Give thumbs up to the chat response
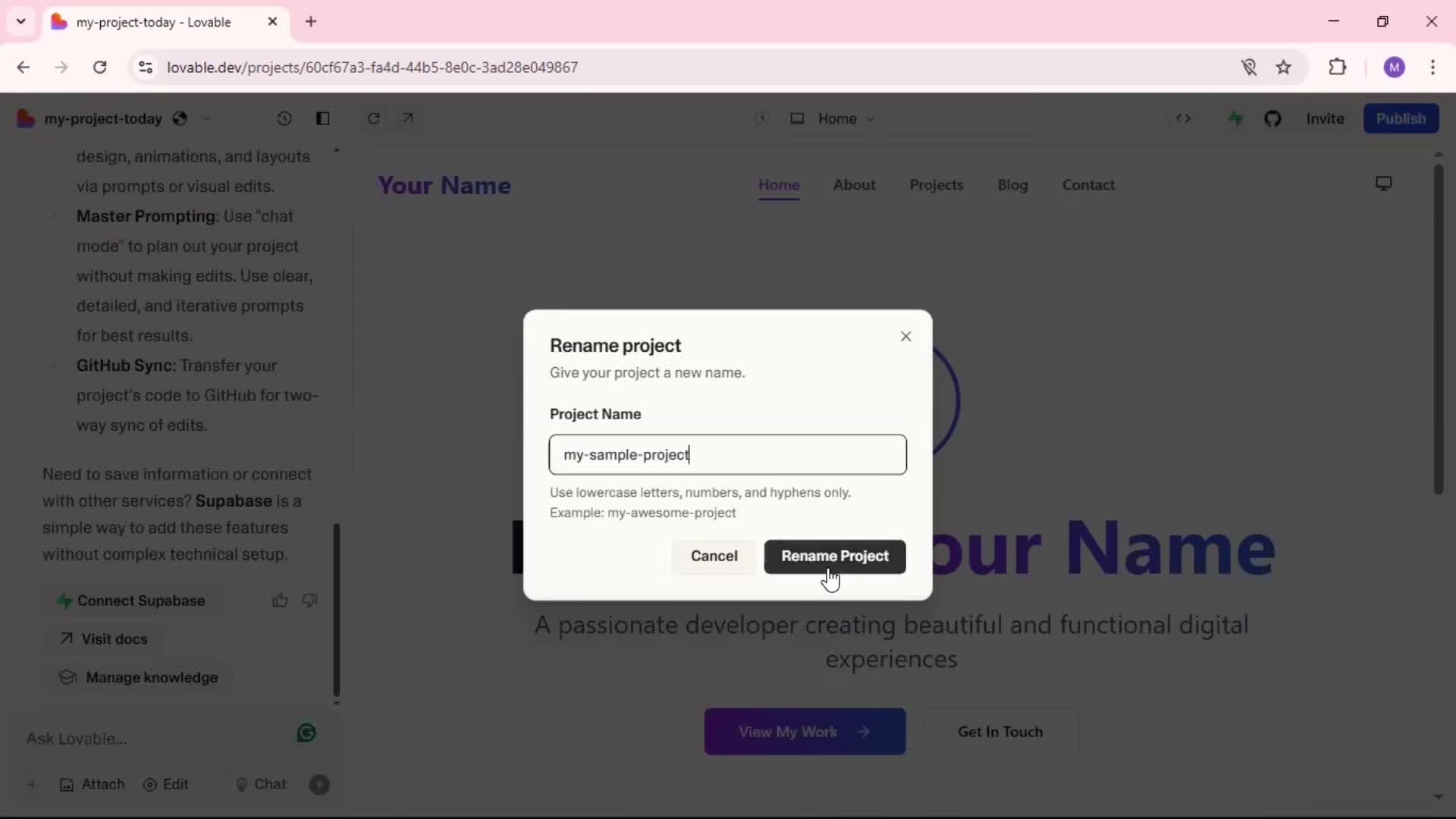 click(x=281, y=601)
